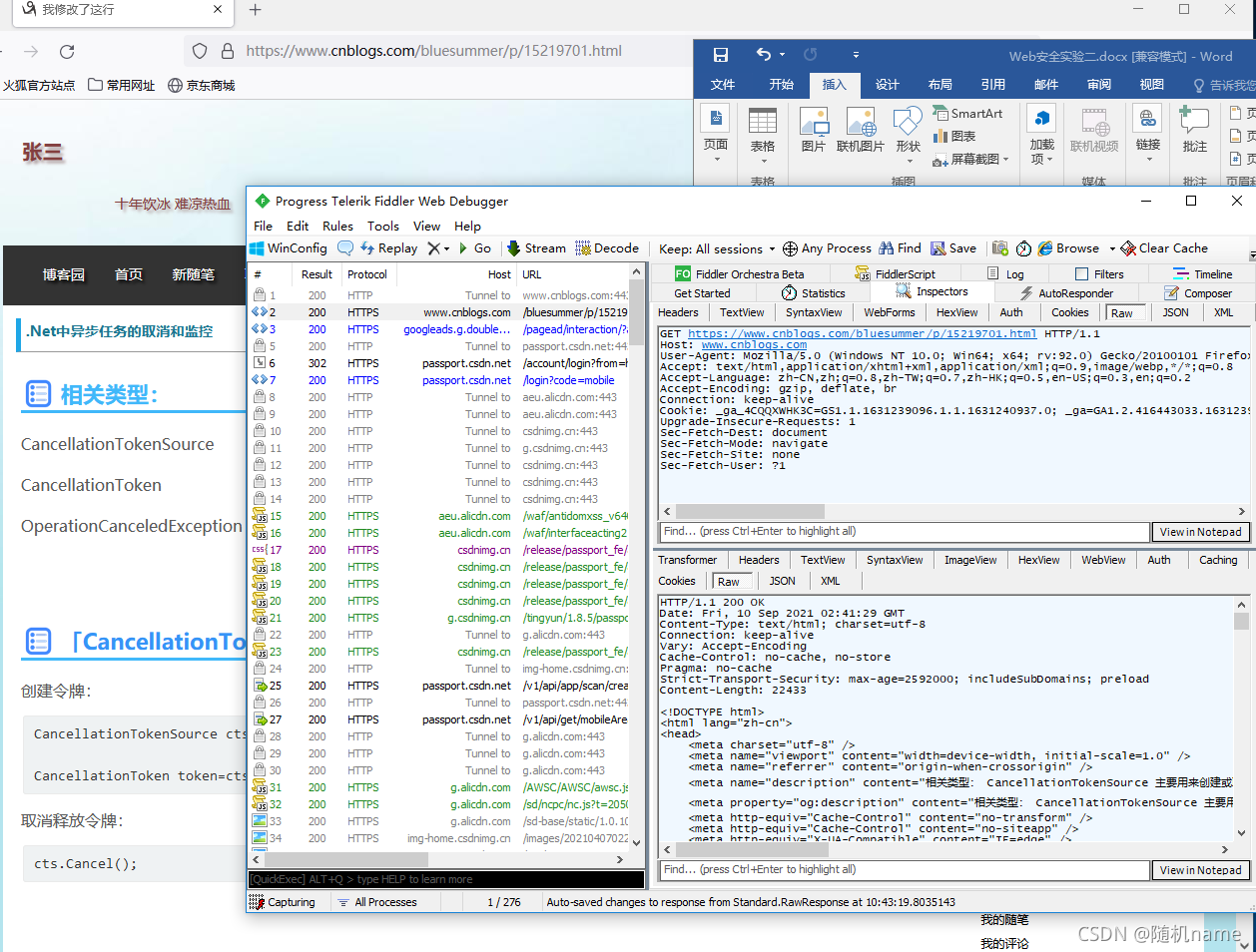
Task: Toggle Capturing in Fiddler status bar
Action: [283, 902]
